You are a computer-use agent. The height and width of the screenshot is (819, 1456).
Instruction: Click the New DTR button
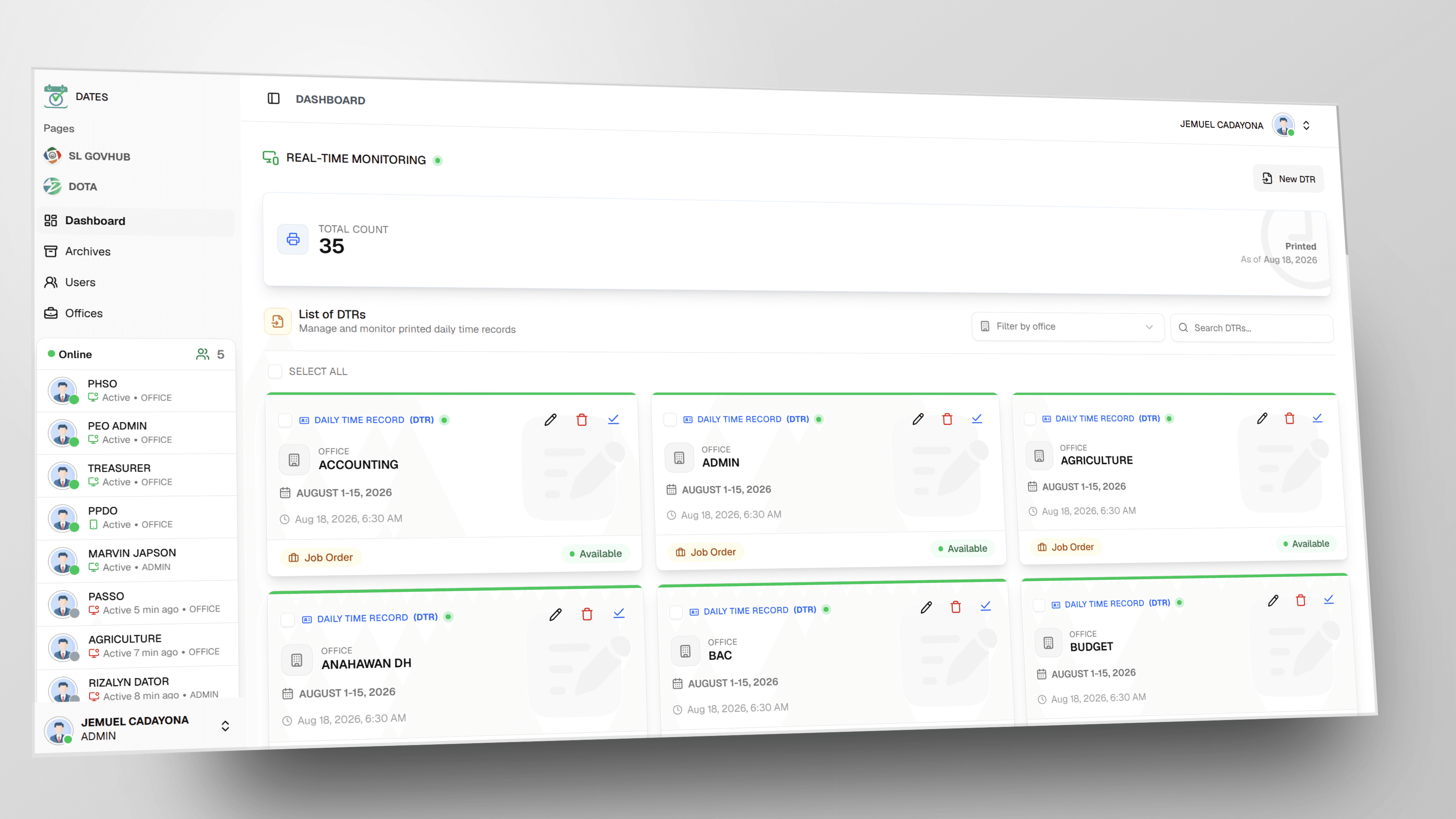tap(1289, 179)
